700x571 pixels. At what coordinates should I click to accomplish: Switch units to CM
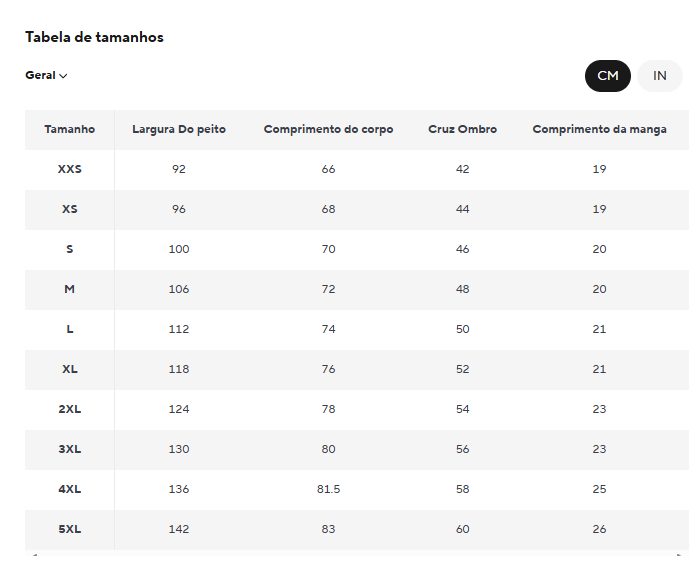(x=608, y=76)
